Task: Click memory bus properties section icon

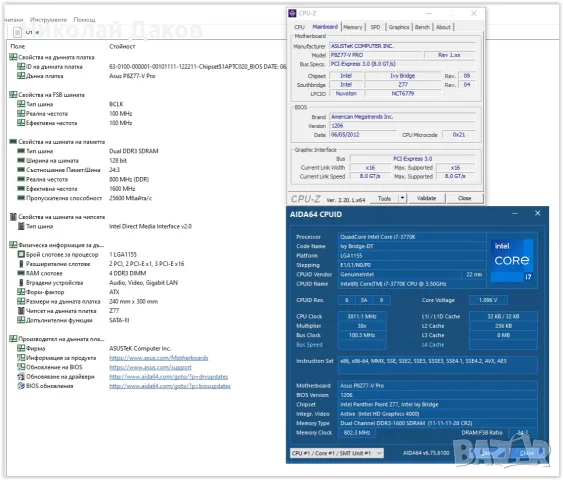Action: click(13, 141)
